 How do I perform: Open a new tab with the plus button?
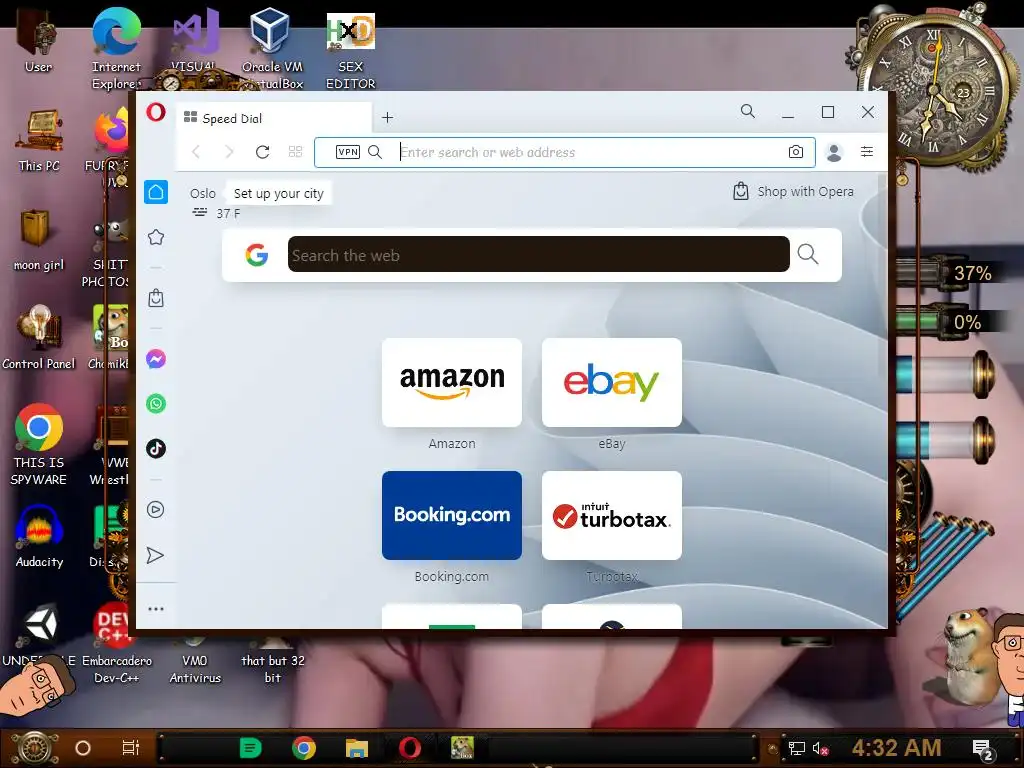click(x=387, y=118)
